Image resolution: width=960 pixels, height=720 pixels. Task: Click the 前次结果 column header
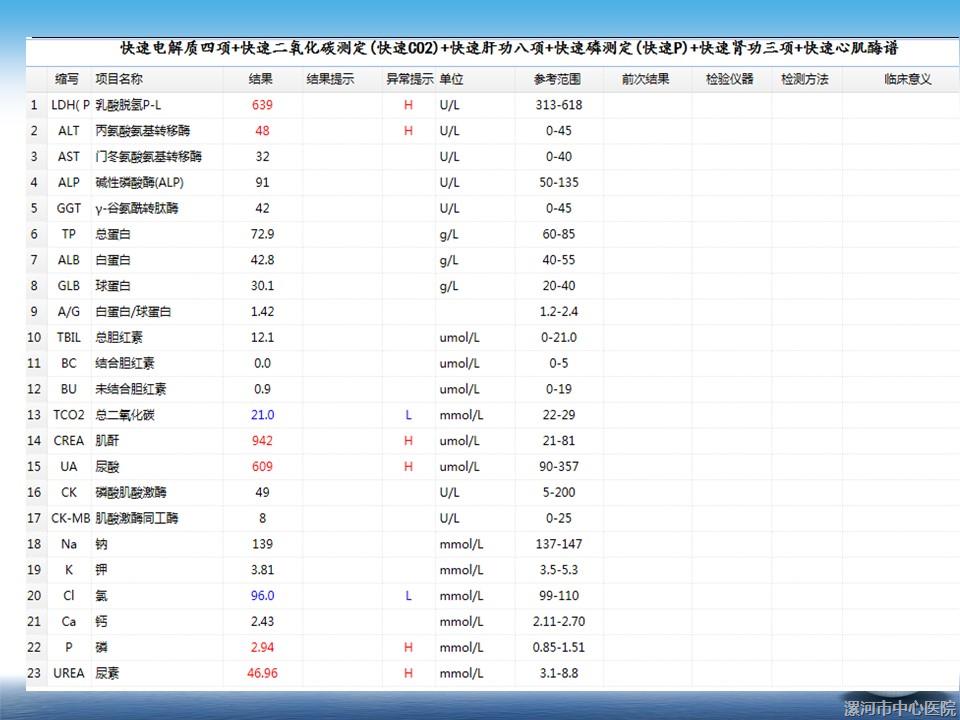tap(645, 79)
